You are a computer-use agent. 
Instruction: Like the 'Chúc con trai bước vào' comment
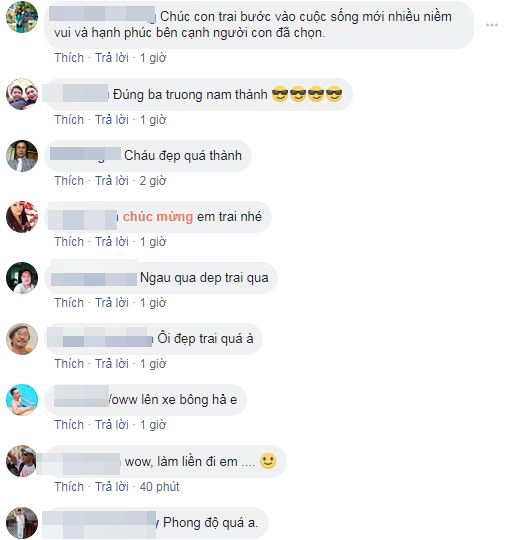pyautogui.click(x=69, y=58)
